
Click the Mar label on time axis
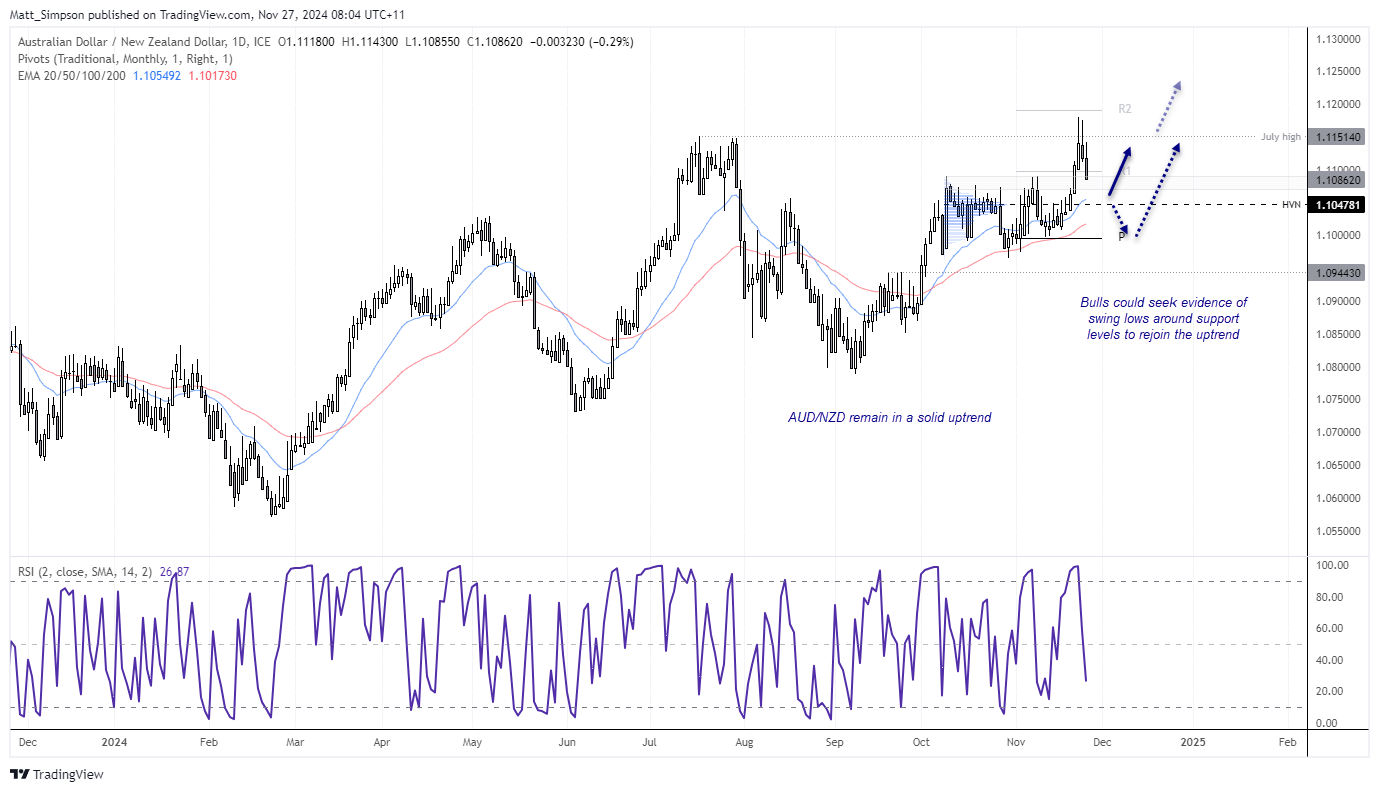[297, 743]
